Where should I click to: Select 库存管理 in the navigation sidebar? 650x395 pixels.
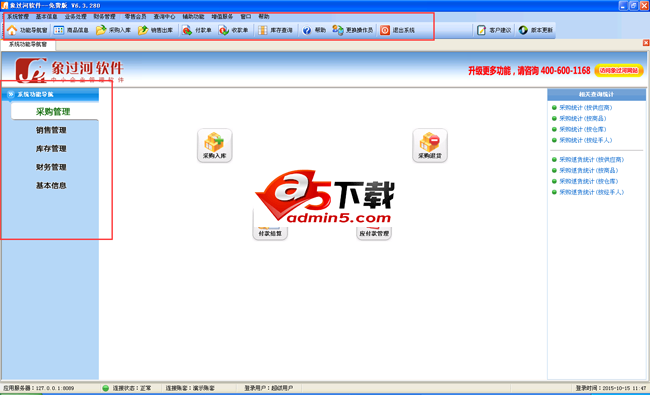point(51,149)
